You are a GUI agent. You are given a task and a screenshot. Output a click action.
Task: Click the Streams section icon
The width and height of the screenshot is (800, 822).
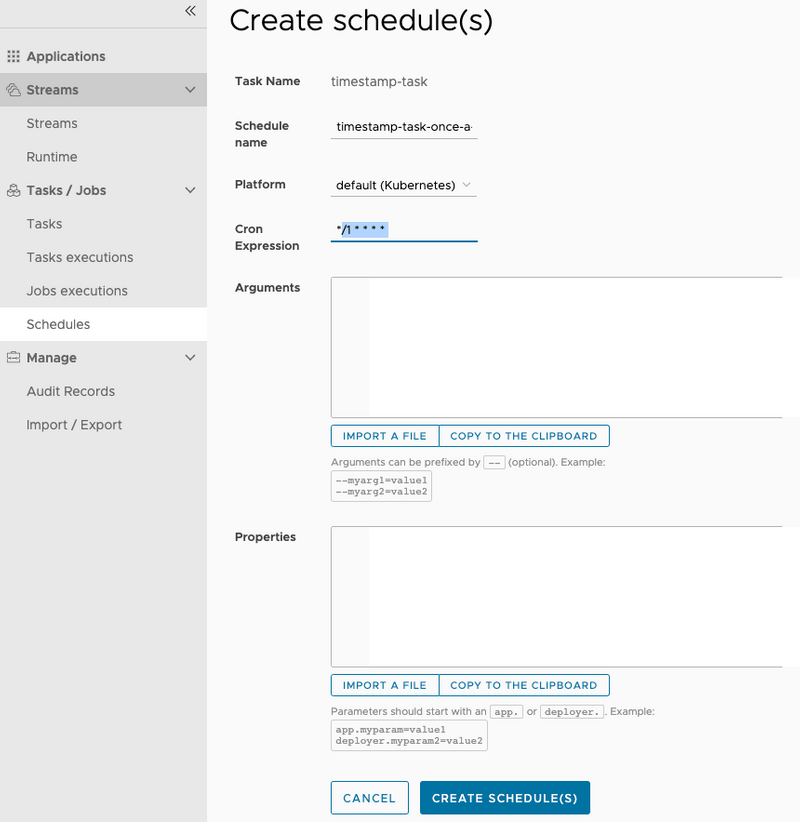12,89
